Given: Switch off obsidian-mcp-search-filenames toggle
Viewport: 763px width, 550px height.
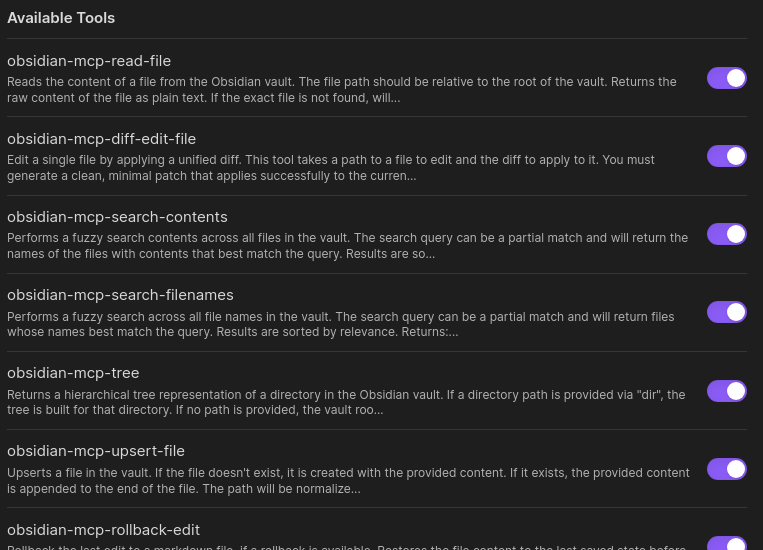Looking at the screenshot, I should click(726, 312).
